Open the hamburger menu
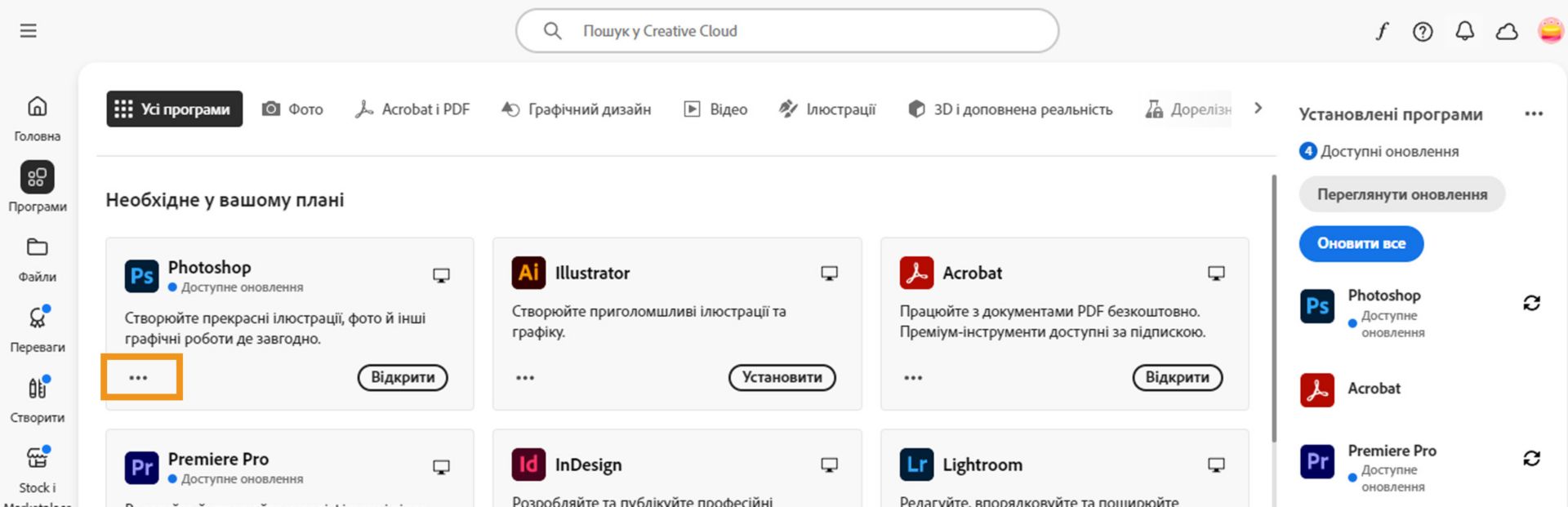Viewport: 1568px width, 507px height. coord(29,31)
